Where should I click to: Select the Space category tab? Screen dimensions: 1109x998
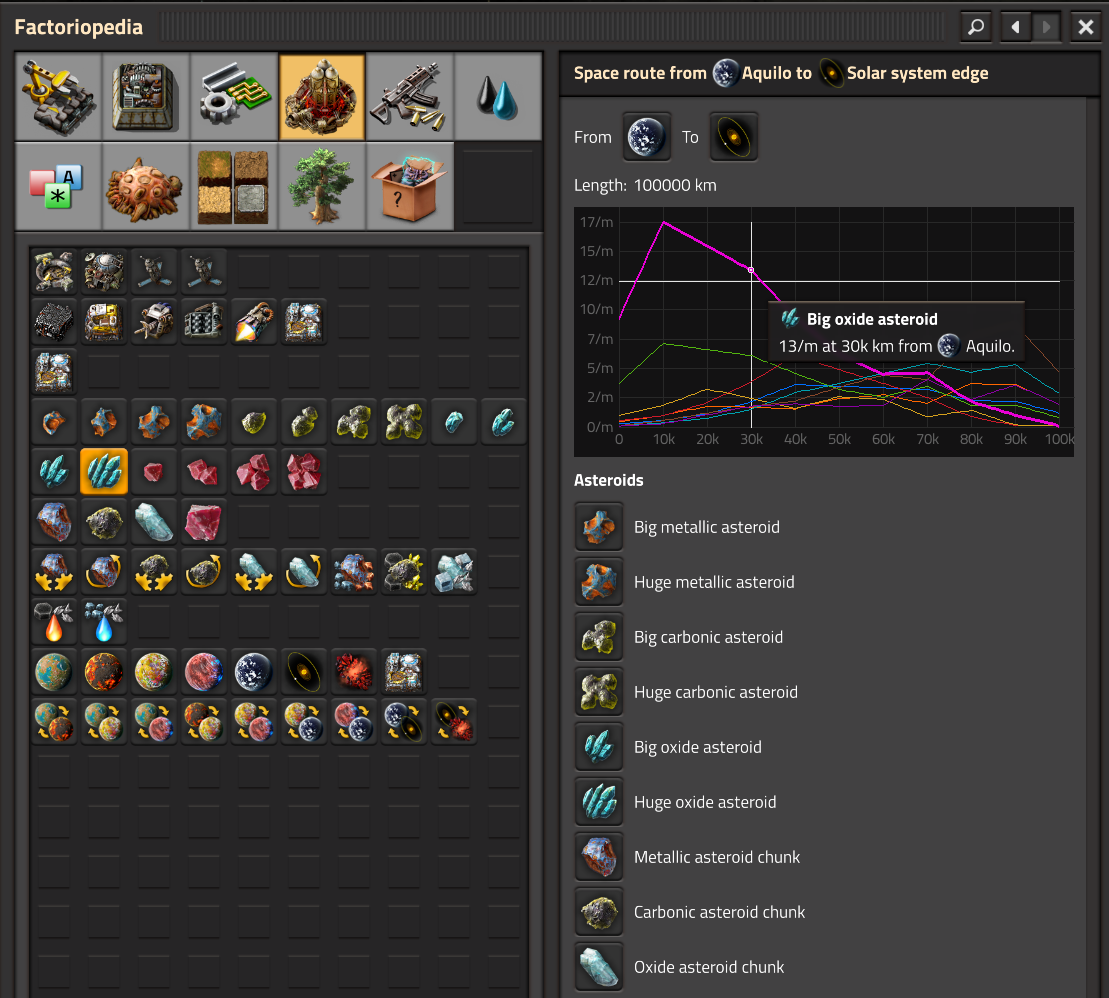point(322,97)
